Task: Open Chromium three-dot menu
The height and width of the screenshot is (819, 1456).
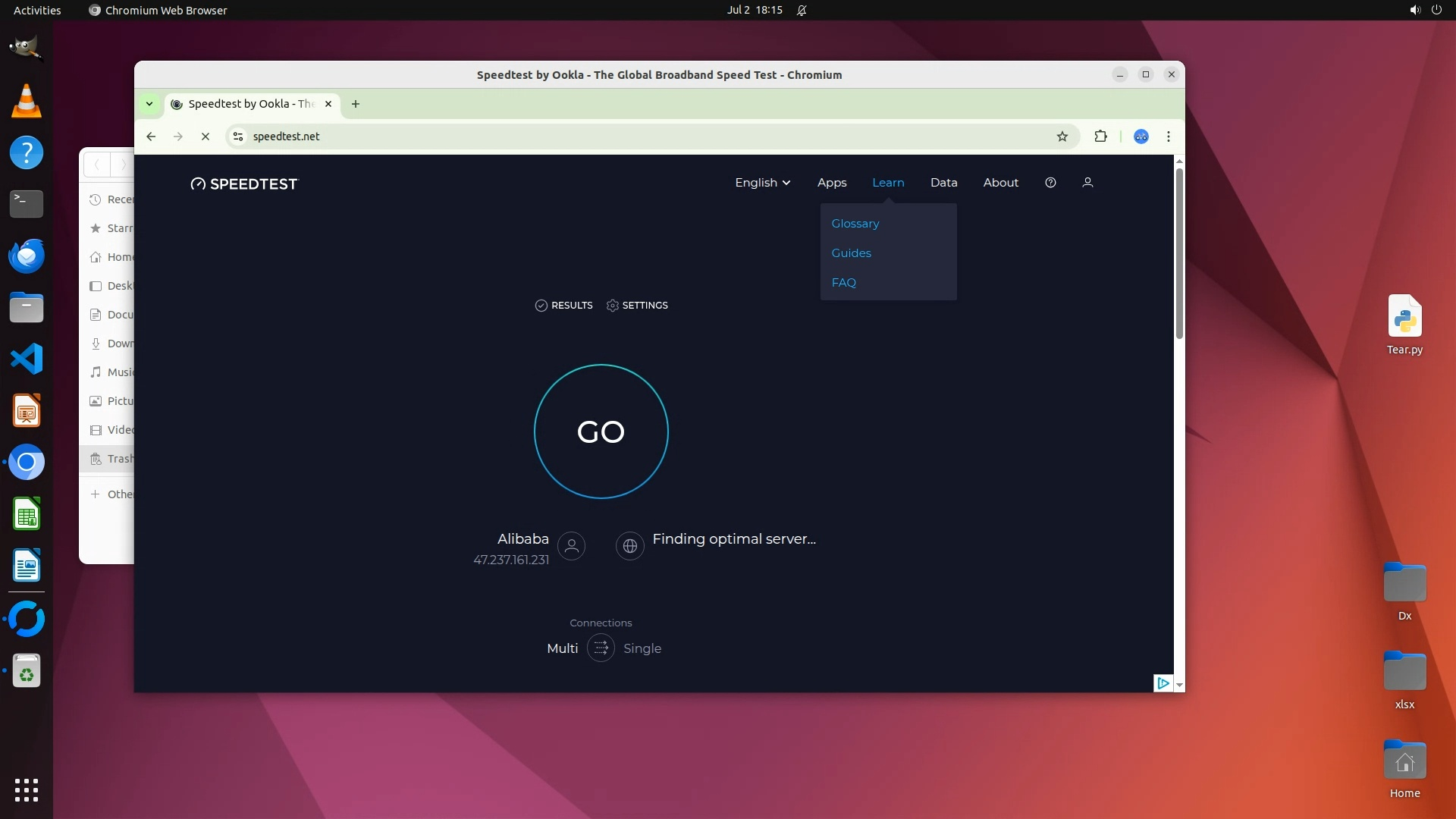Action: tap(1168, 136)
